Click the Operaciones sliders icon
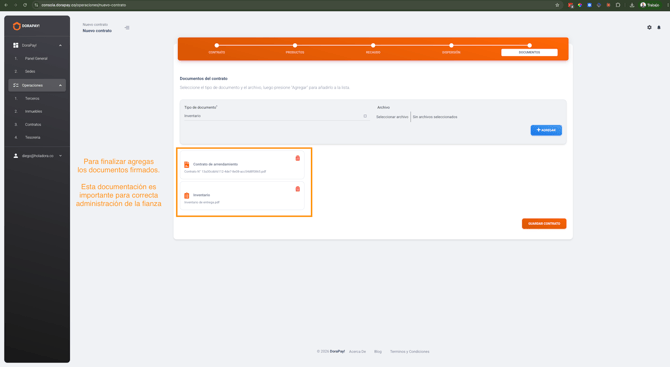The height and width of the screenshot is (367, 670). pos(16,85)
